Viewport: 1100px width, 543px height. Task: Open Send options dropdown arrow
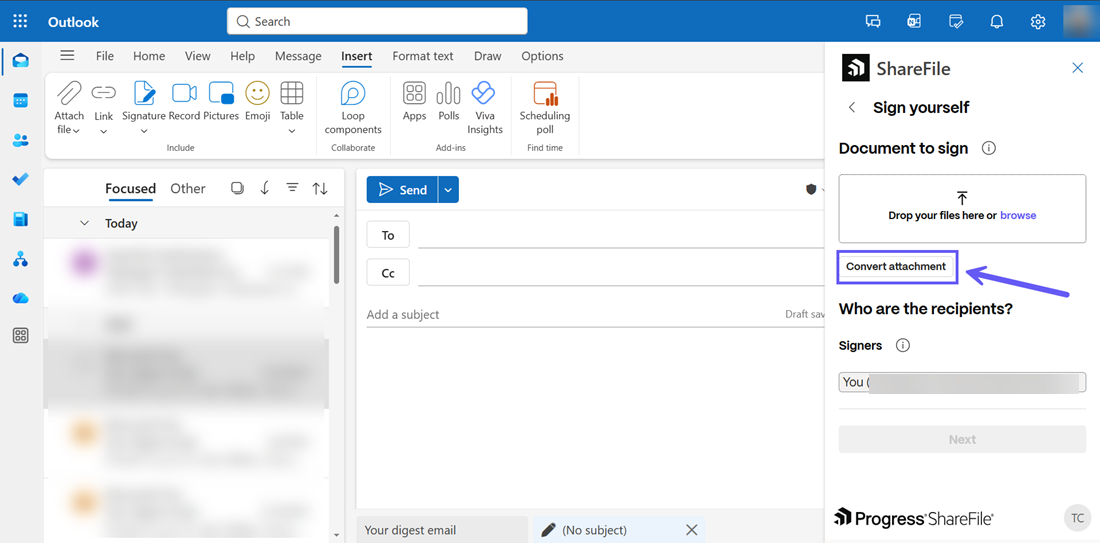[448, 189]
